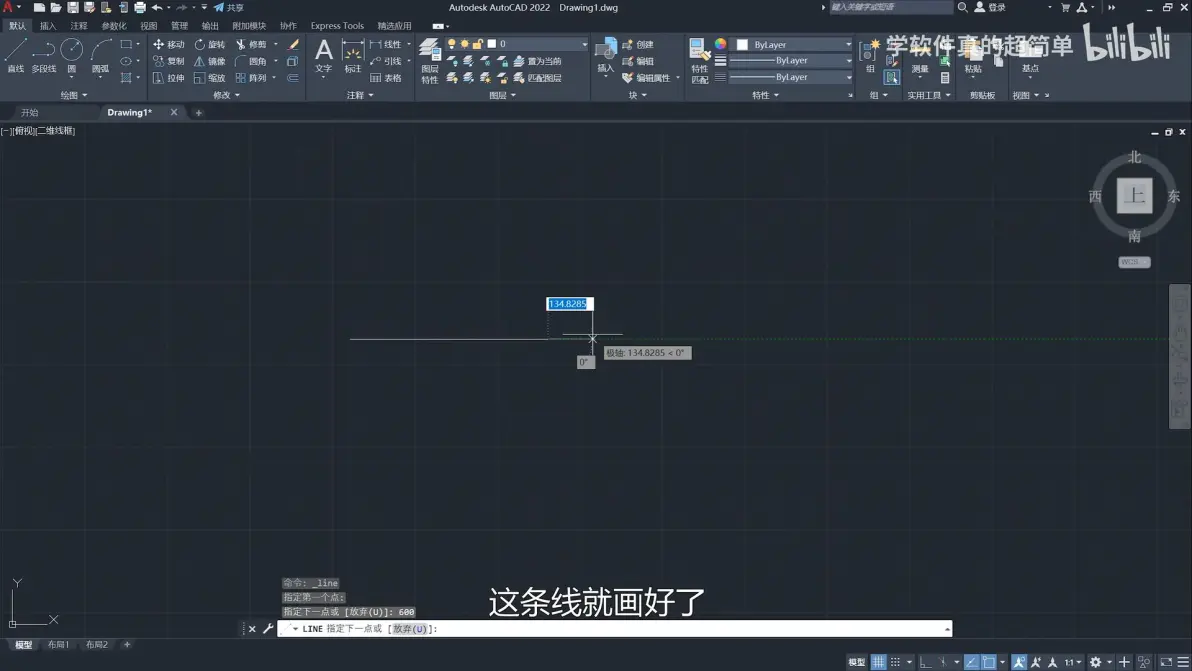Expand the 绘图 panel options
Image resolution: width=1192 pixels, height=671 pixels.
coord(74,95)
